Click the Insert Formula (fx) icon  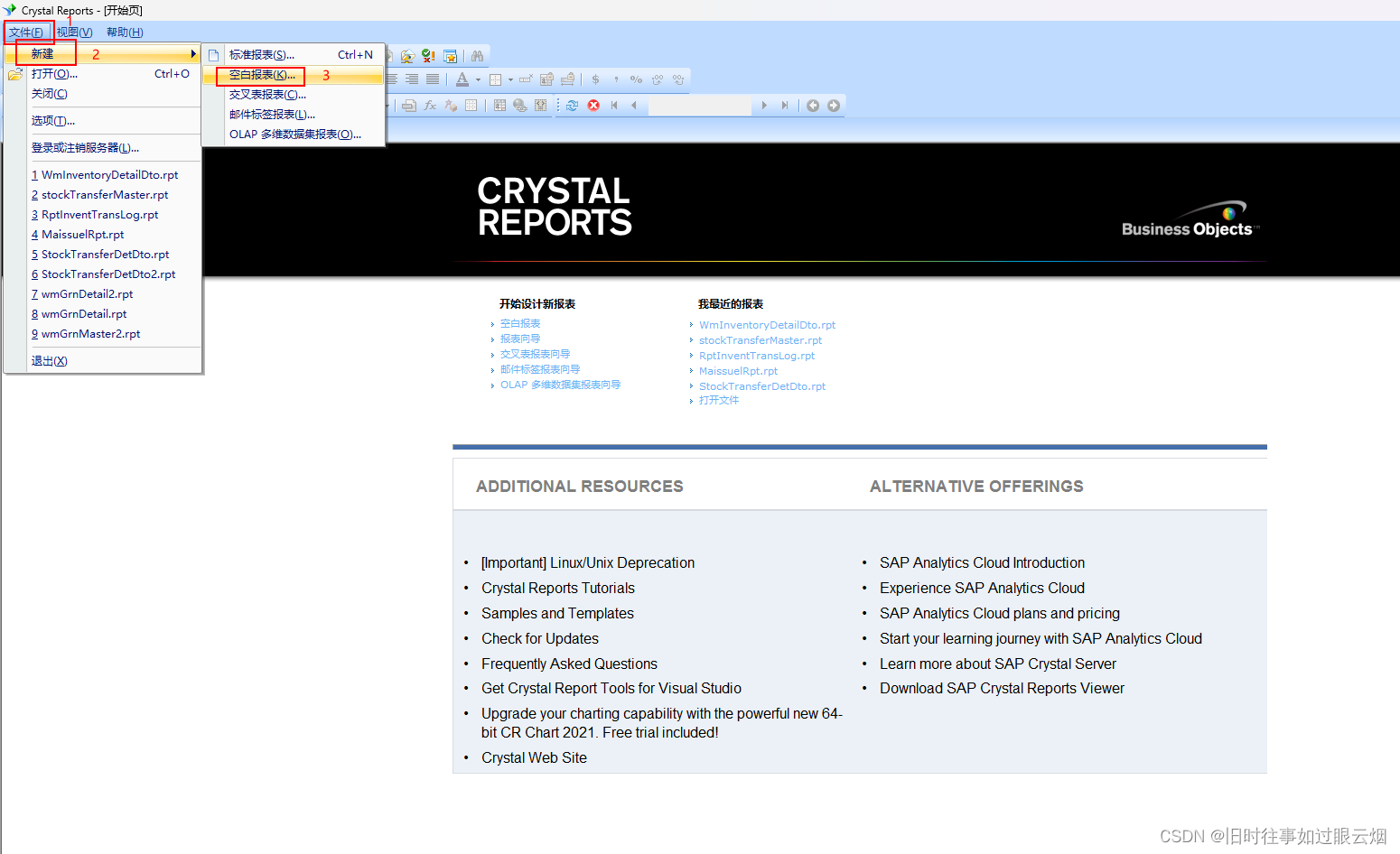430,105
